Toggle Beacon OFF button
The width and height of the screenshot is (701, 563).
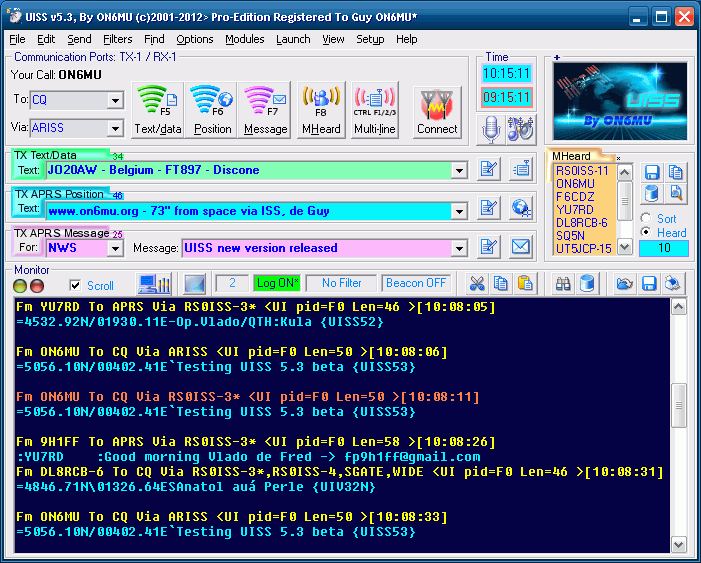tap(416, 283)
